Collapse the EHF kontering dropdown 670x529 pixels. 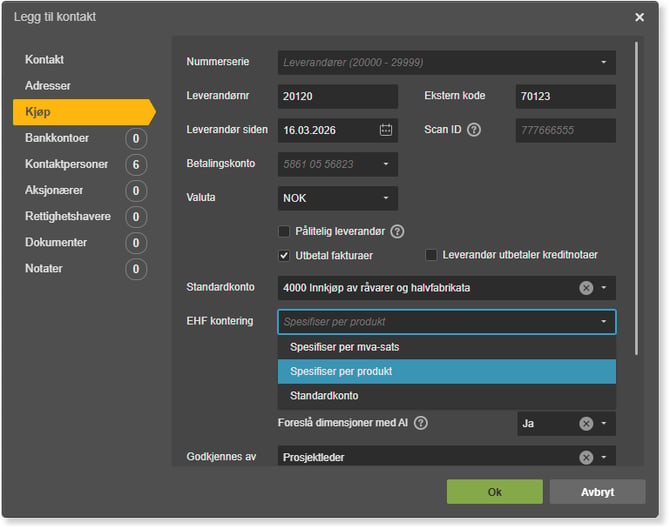[x=603, y=322]
